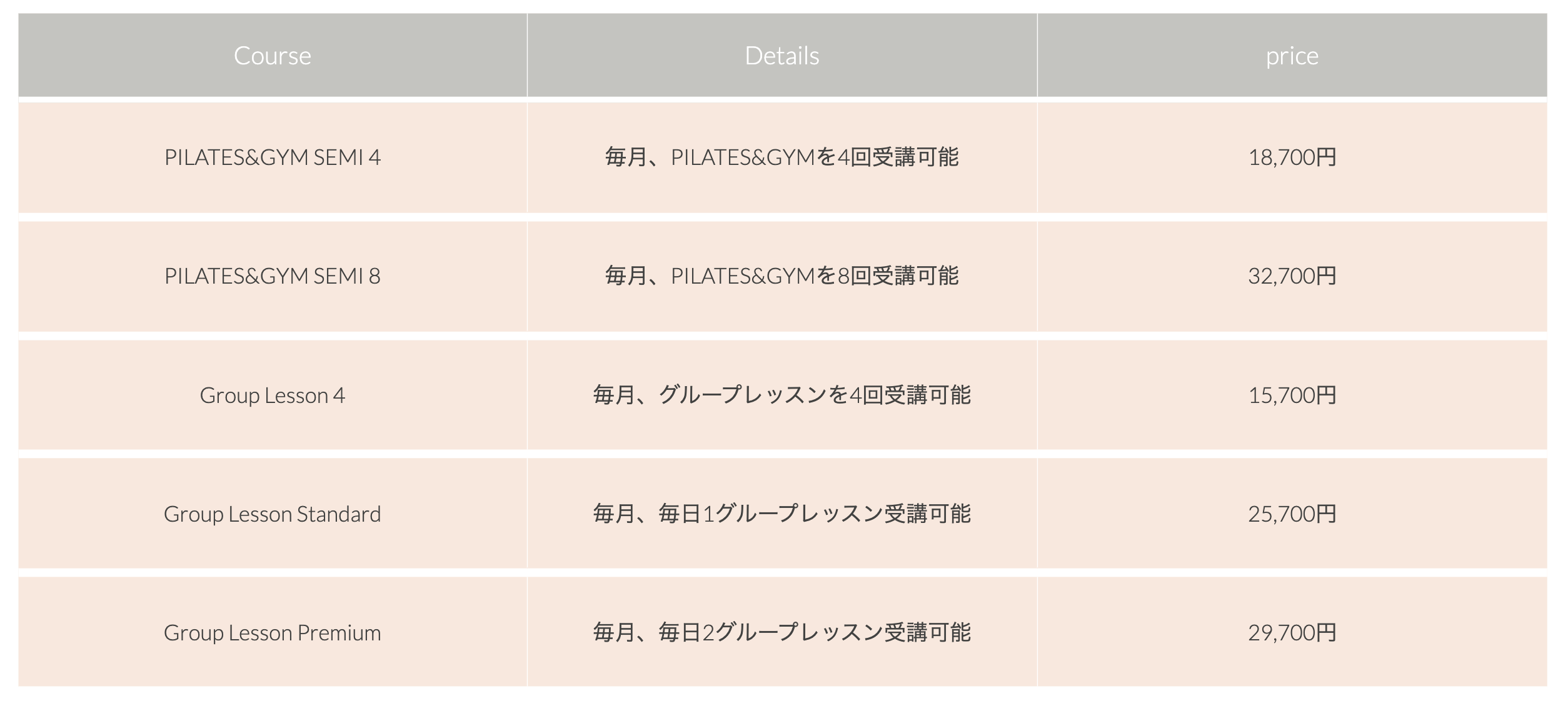Image resolution: width=1568 pixels, height=701 pixels.
Task: Click details text 毎日2グループレッスン受講可能
Action: [x=815, y=632]
